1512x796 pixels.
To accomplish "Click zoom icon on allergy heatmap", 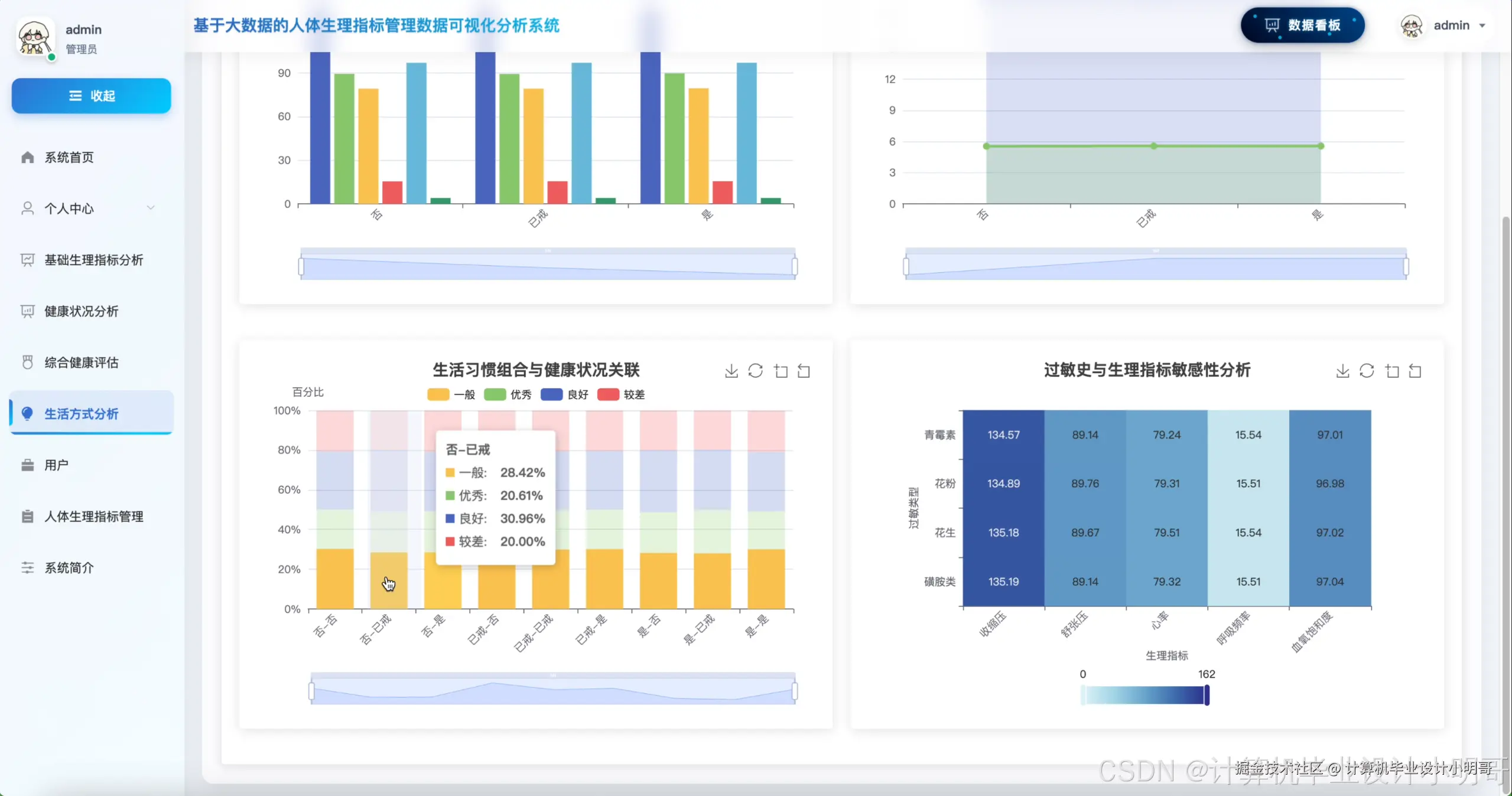I will pos(1391,371).
